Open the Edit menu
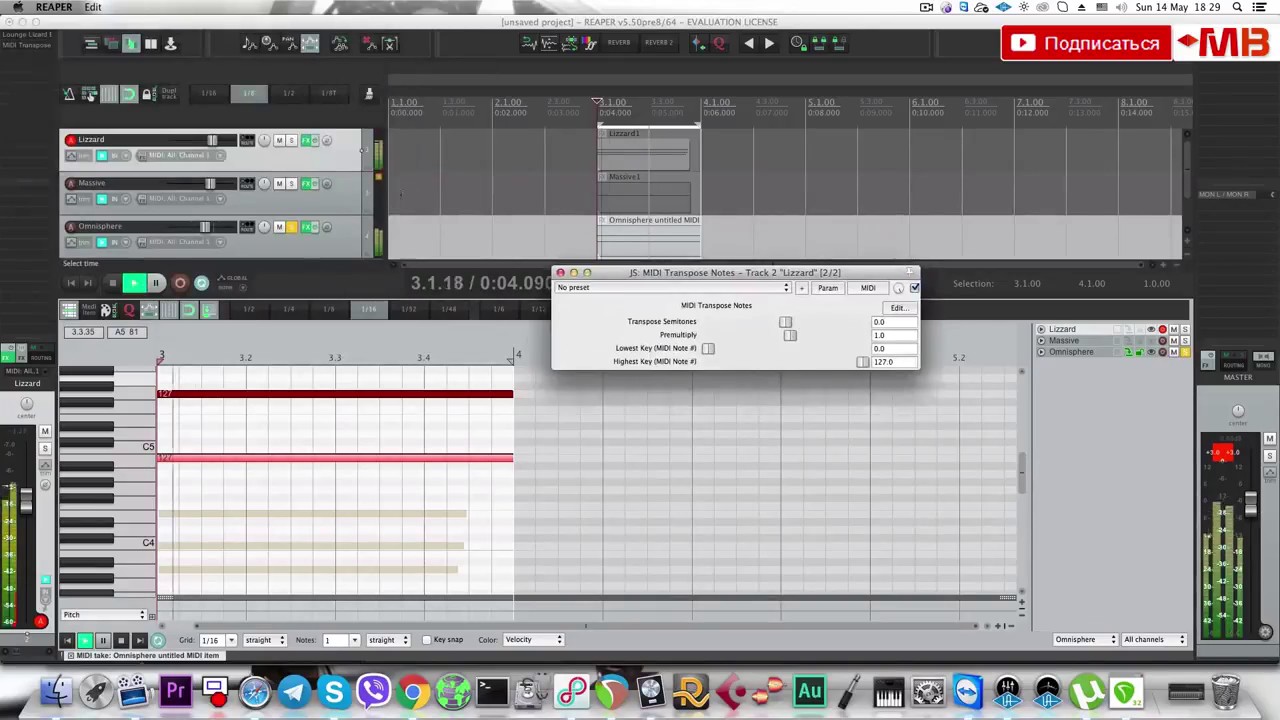 [x=93, y=7]
